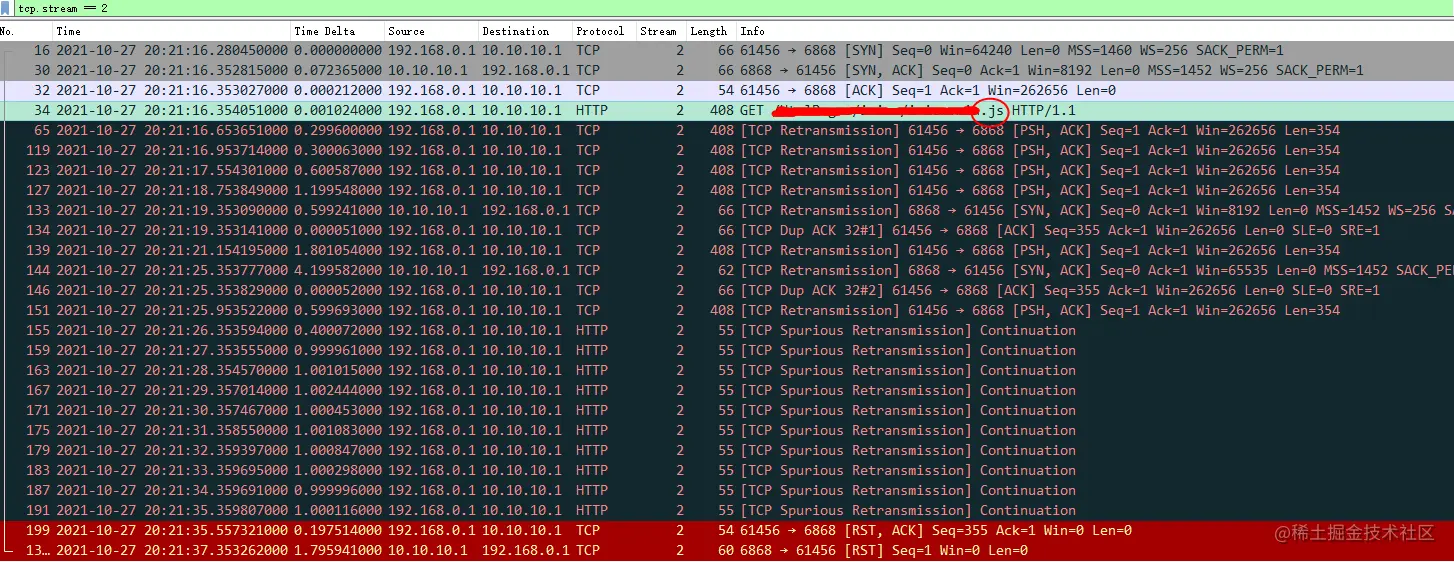Select packet 30 SYN, ACK row
This screenshot has height=562, width=1454.
coord(727,71)
